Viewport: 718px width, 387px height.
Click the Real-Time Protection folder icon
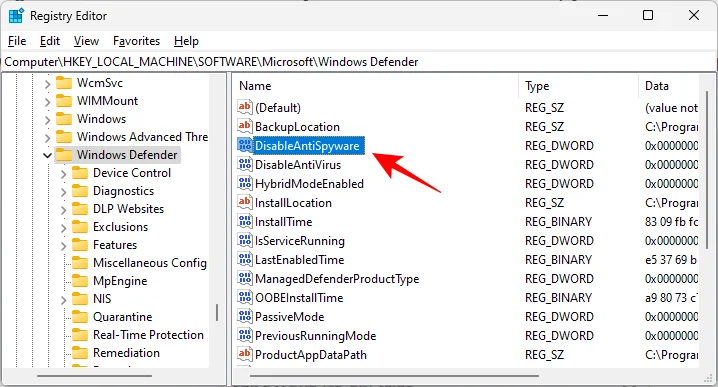tap(80, 335)
